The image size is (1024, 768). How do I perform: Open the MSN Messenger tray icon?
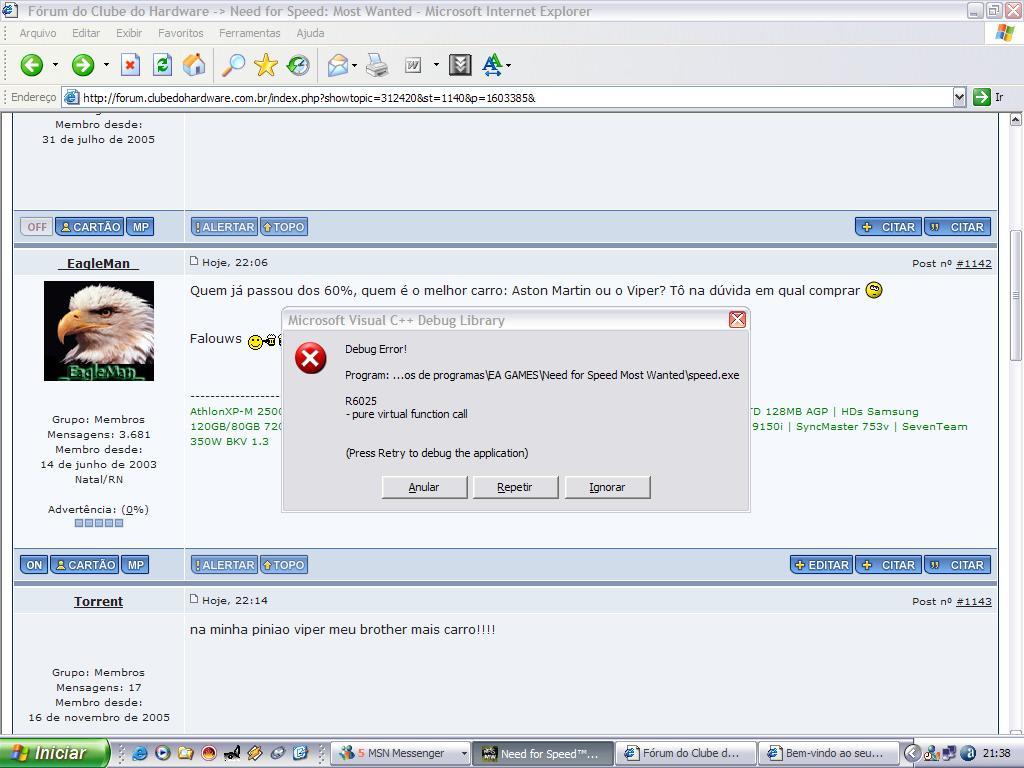click(931, 753)
